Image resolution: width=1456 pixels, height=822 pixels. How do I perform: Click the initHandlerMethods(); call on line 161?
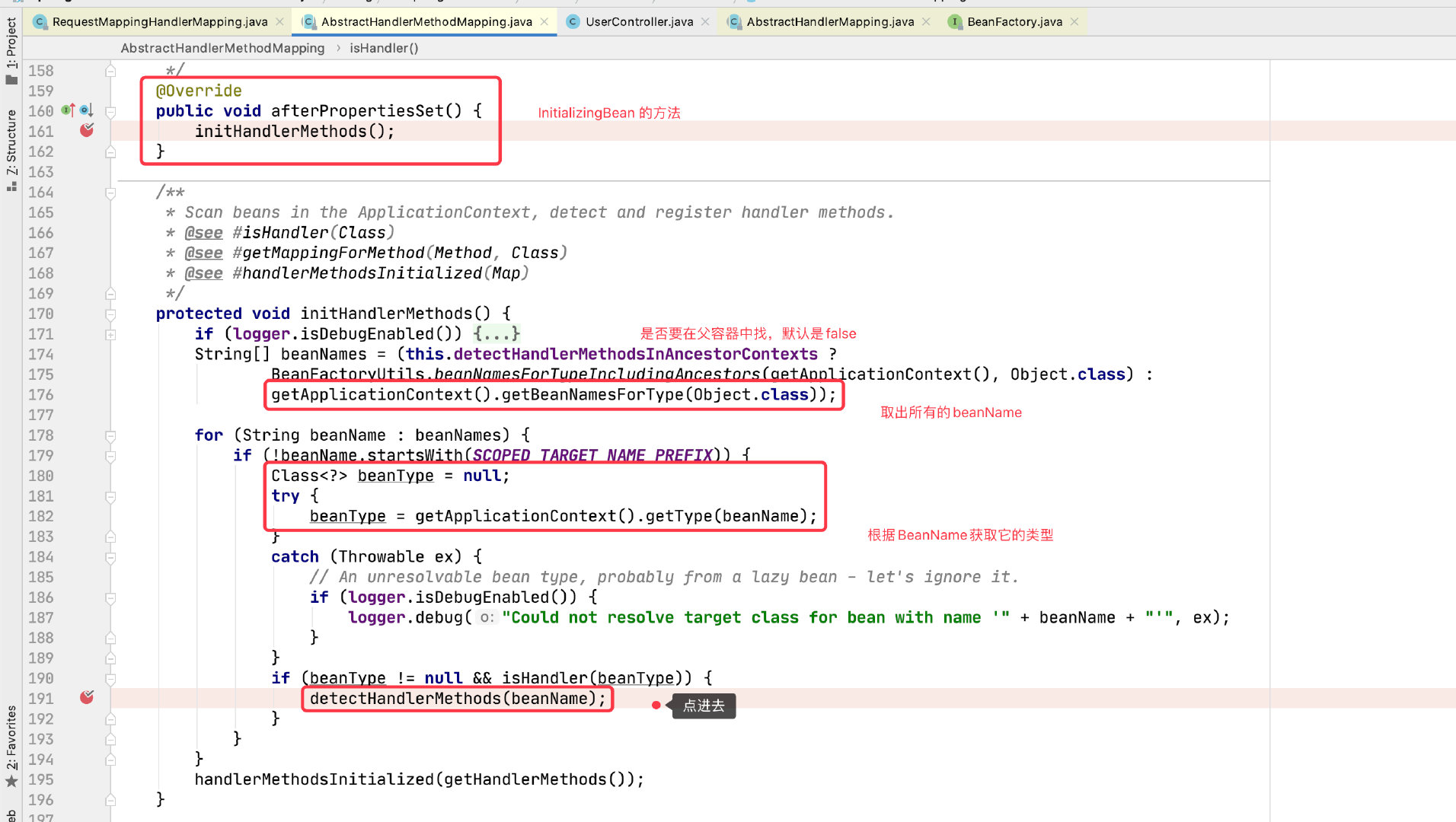point(295,131)
